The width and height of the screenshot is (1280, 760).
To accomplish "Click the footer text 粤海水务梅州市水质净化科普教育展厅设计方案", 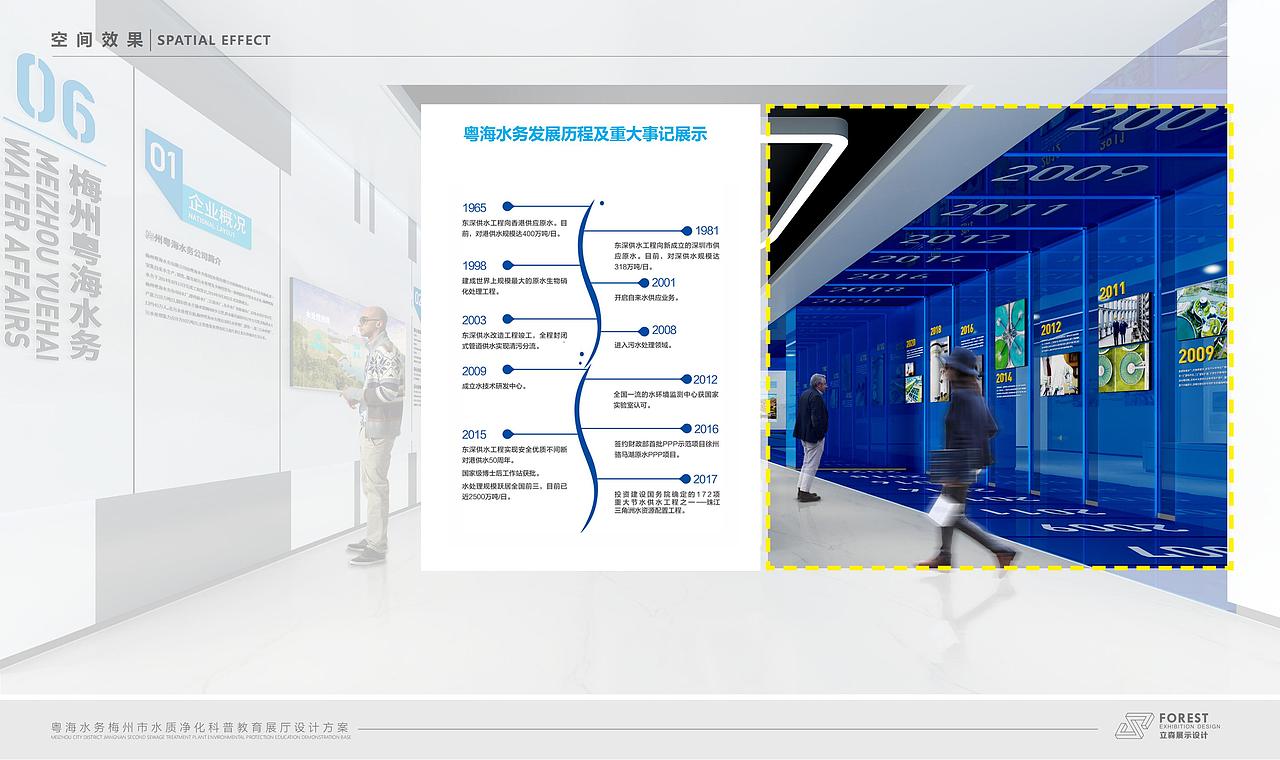I will coord(199,727).
